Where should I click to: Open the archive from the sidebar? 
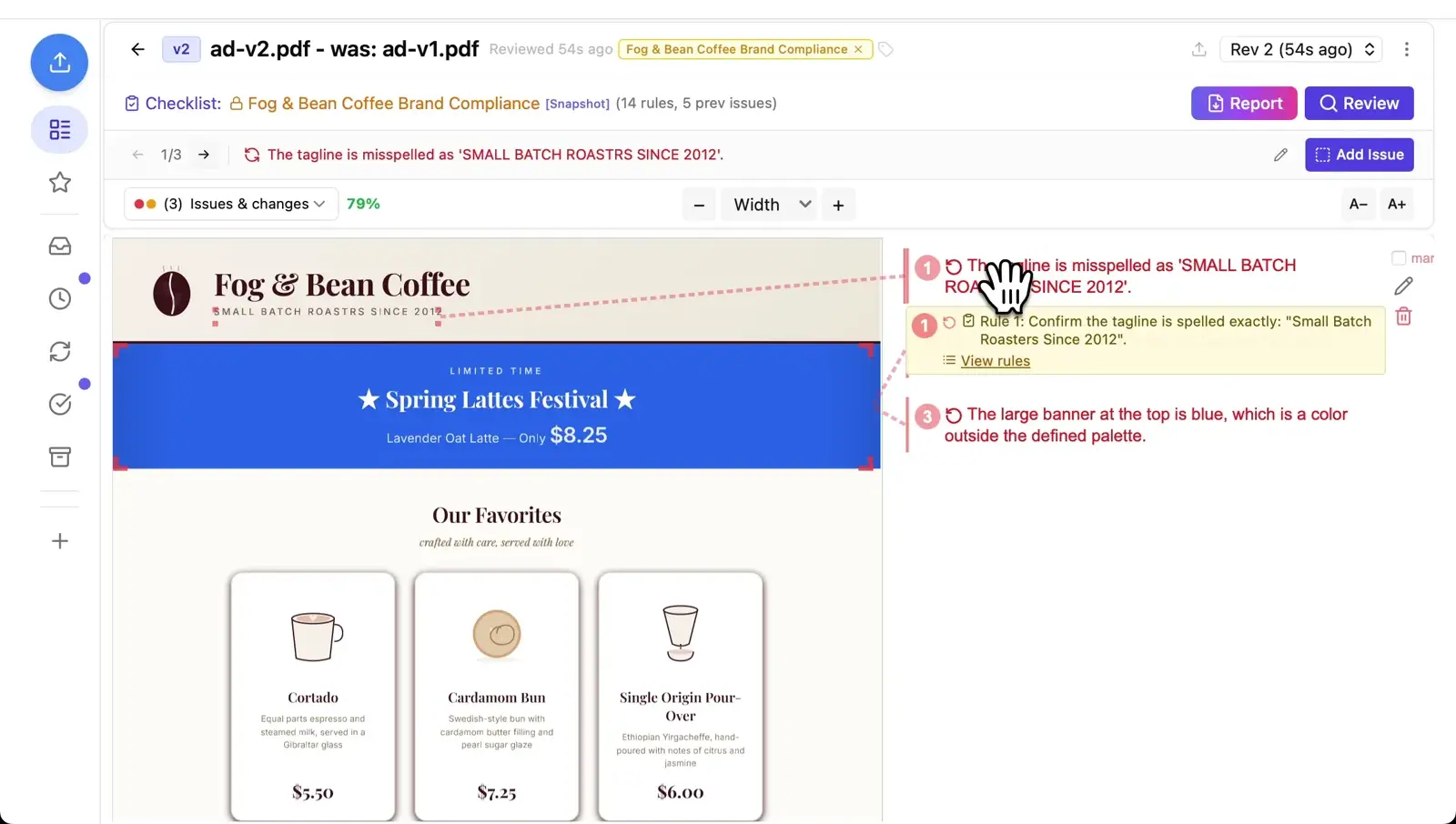[59, 457]
